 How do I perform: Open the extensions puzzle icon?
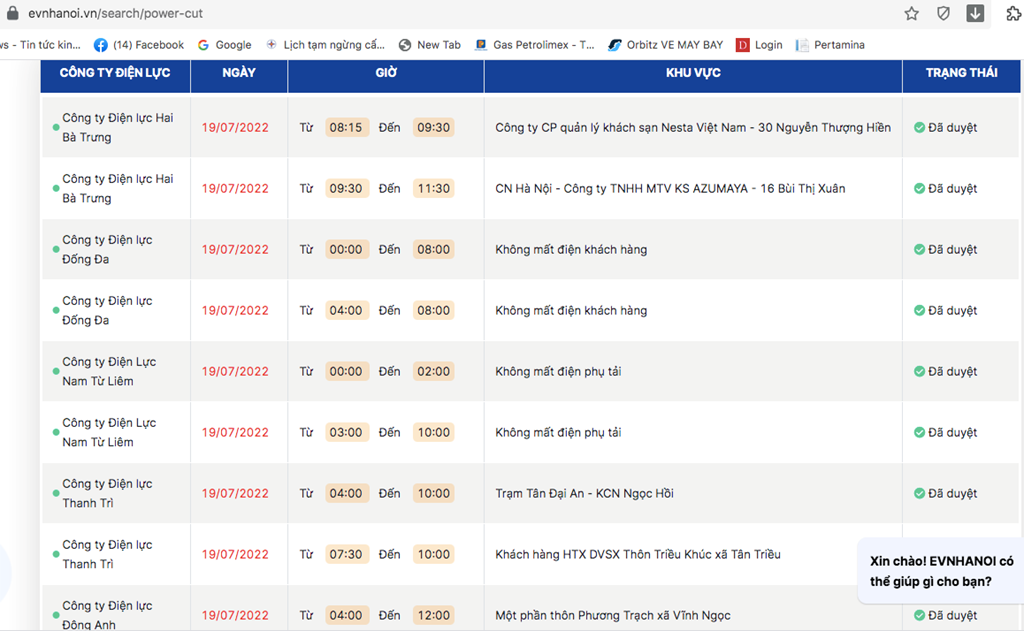tap(1014, 13)
